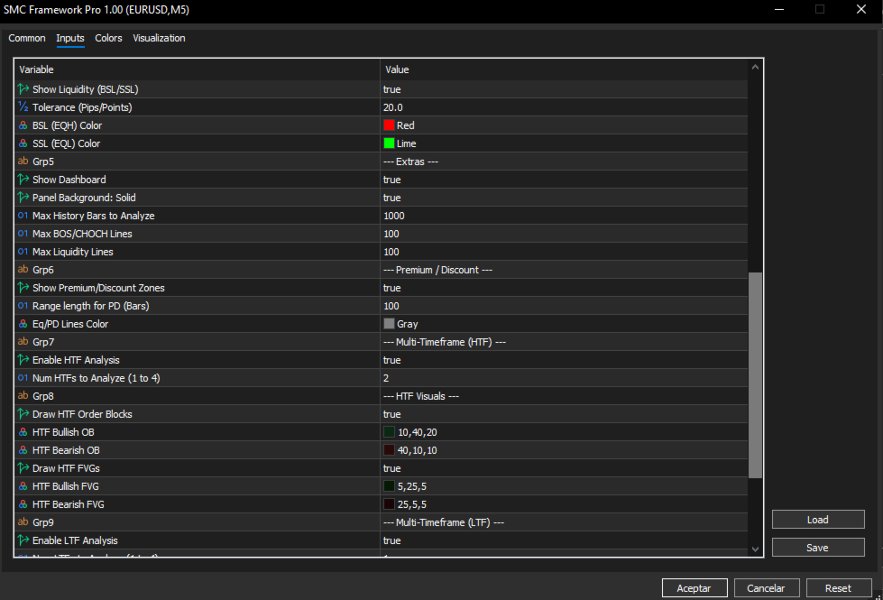883x600 pixels.
Task: Click the integer icon beside Num HTFs to Analyze
Action: 23,378
